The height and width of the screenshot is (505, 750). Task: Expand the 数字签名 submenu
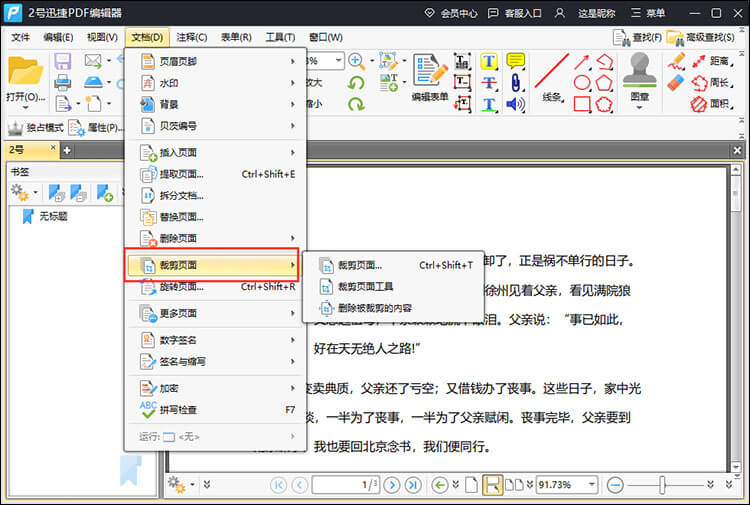point(216,340)
